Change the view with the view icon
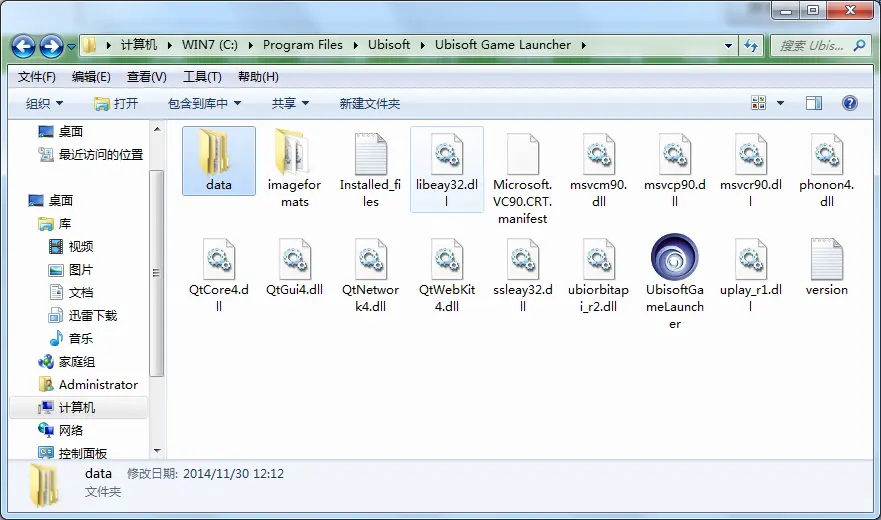The image size is (881, 520). click(x=759, y=103)
